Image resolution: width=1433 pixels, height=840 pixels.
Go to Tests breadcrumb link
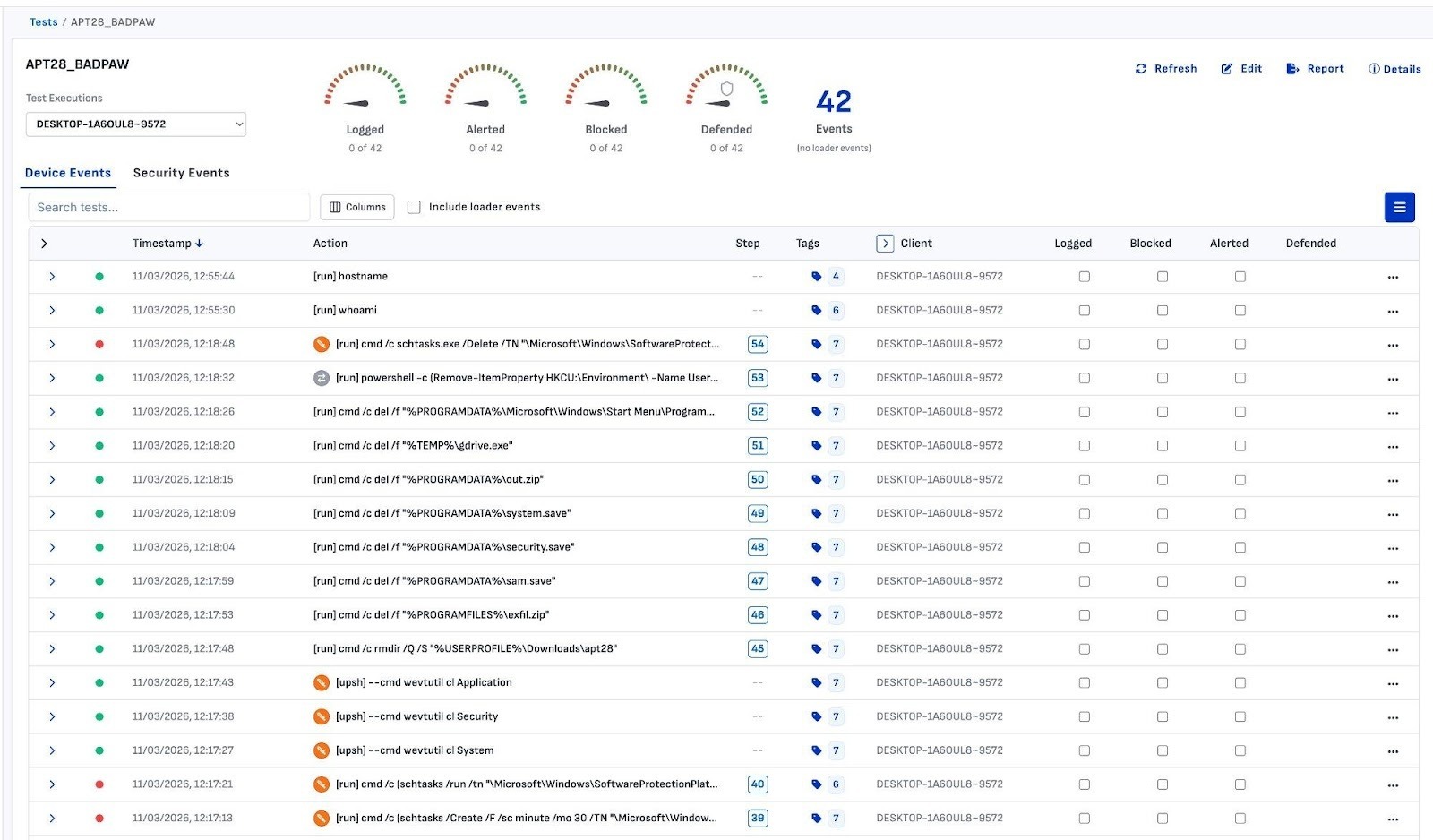43,22
